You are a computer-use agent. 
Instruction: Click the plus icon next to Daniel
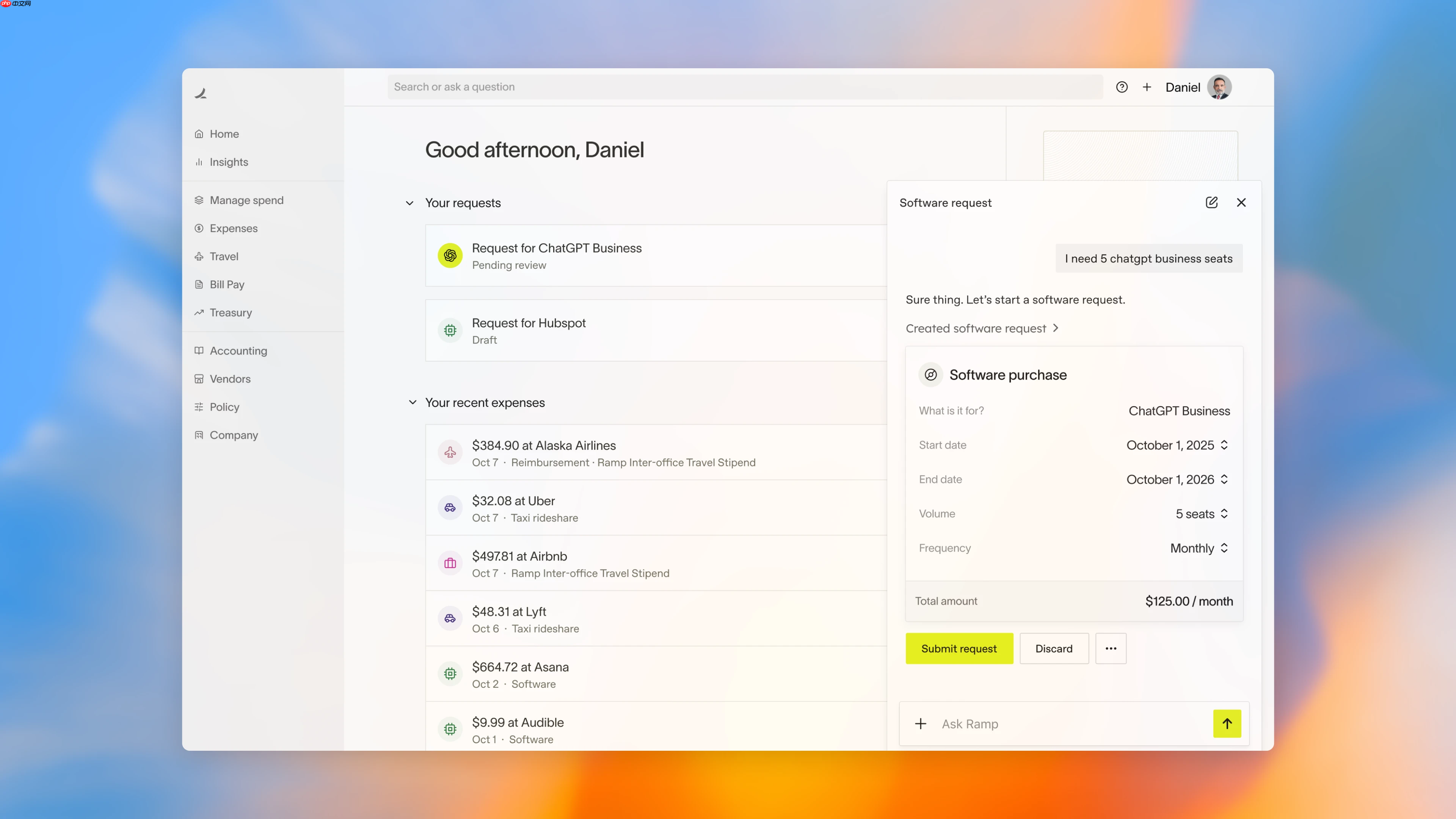coord(1147,87)
